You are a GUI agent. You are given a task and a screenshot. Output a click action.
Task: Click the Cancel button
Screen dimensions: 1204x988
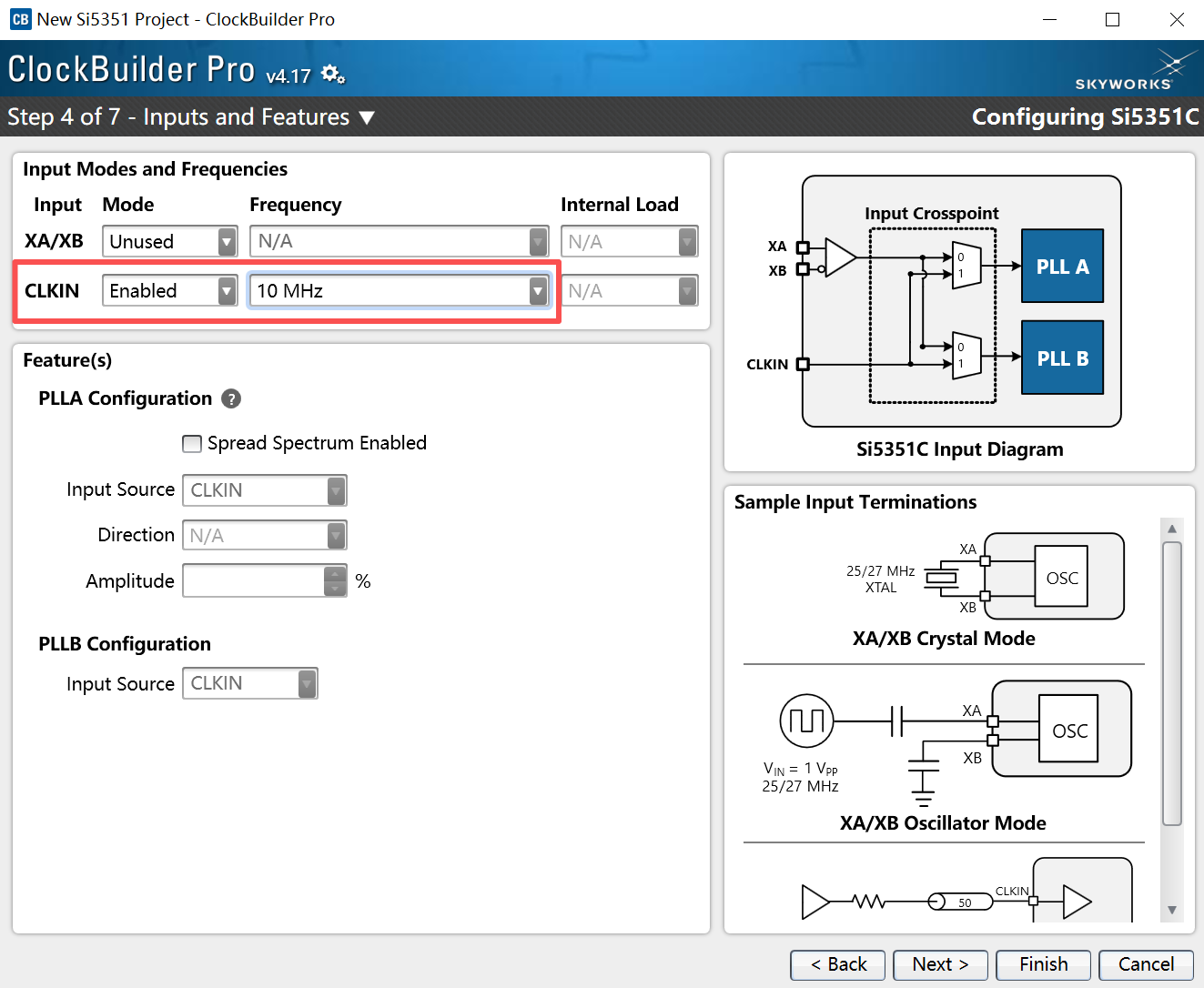[x=1146, y=964]
